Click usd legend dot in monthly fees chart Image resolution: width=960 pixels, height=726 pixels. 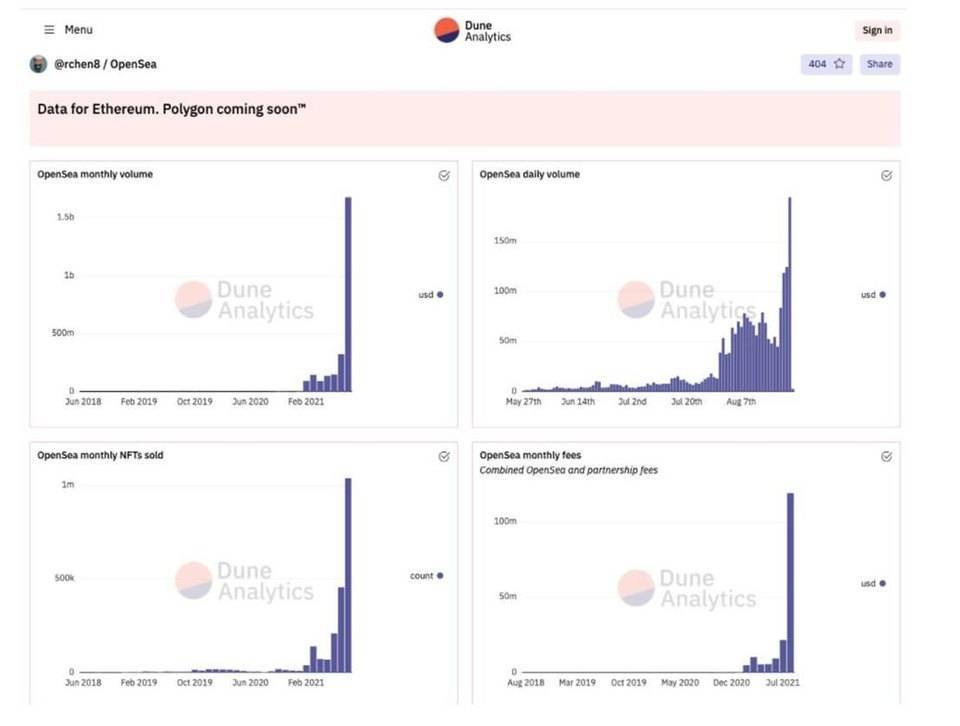click(883, 583)
